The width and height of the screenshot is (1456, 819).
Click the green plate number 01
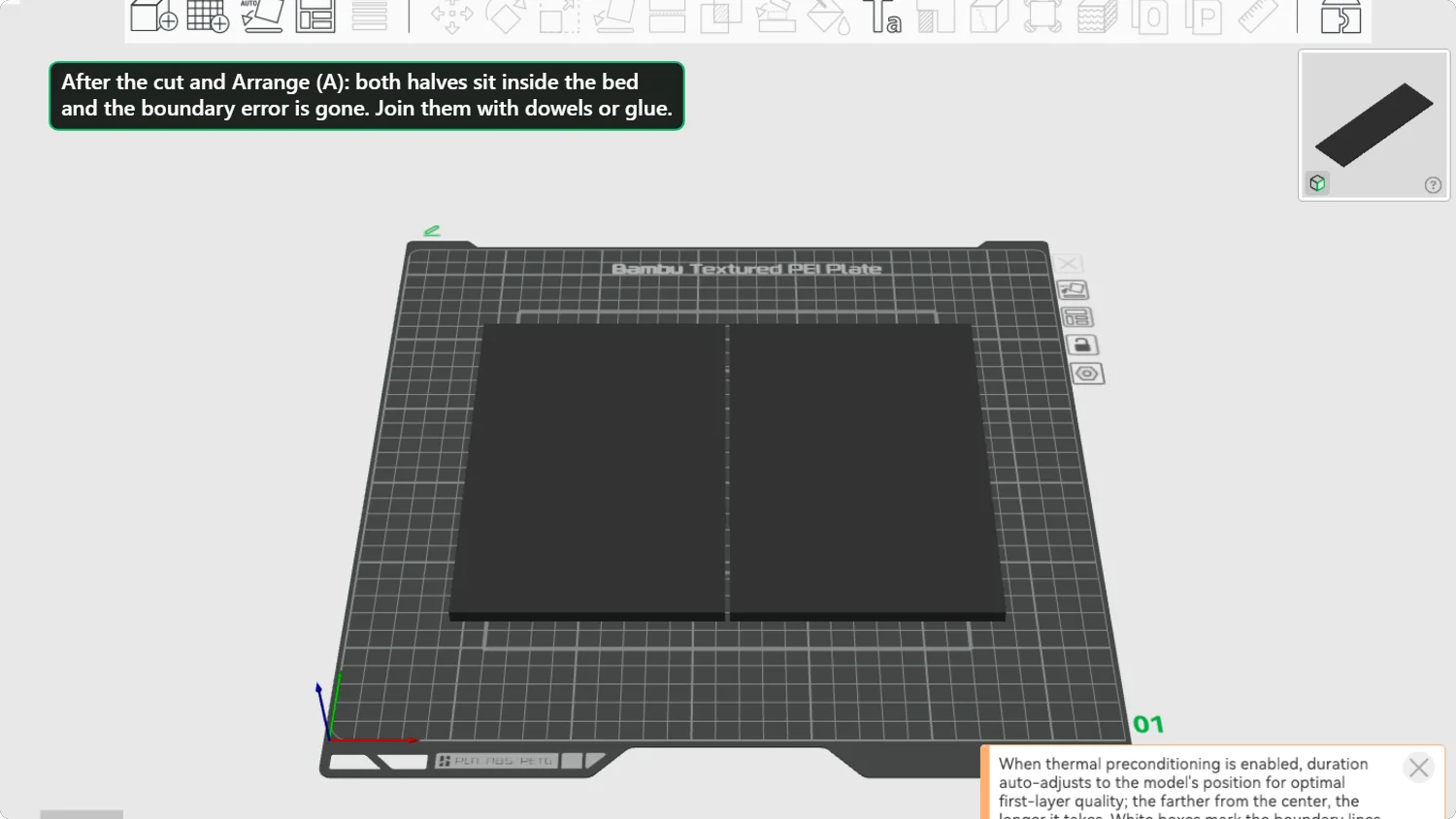(1148, 724)
